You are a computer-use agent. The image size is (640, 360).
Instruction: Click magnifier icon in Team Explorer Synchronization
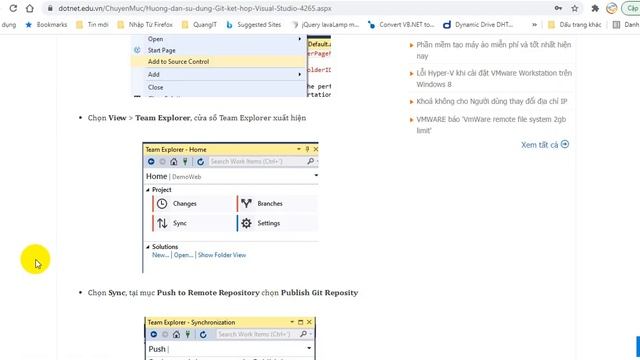click(x=303, y=334)
